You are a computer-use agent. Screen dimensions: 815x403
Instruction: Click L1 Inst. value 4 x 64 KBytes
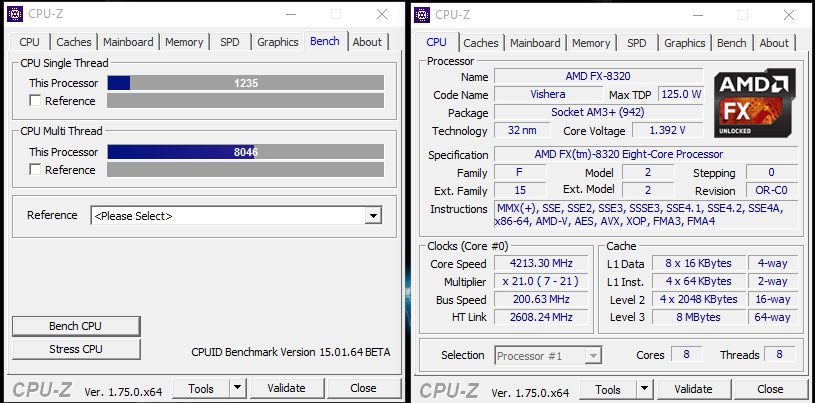tap(699, 281)
